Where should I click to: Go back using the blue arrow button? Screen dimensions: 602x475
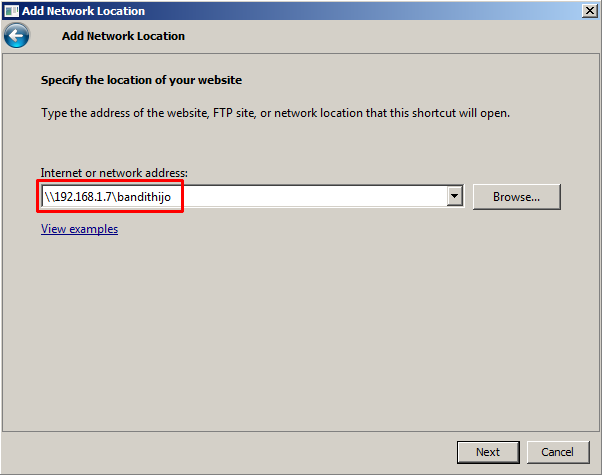(x=16, y=36)
